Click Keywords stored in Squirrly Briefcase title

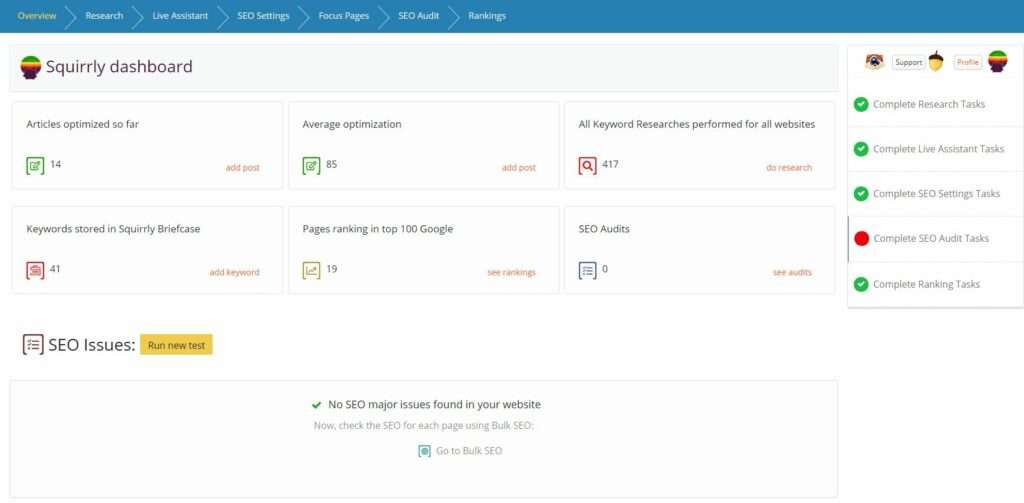[x=113, y=229]
